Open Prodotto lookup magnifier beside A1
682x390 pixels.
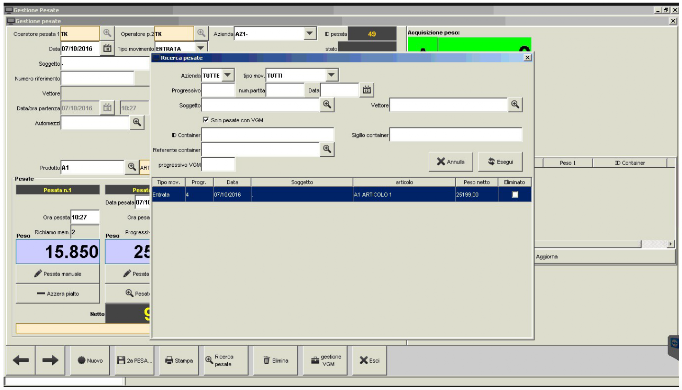(131, 167)
